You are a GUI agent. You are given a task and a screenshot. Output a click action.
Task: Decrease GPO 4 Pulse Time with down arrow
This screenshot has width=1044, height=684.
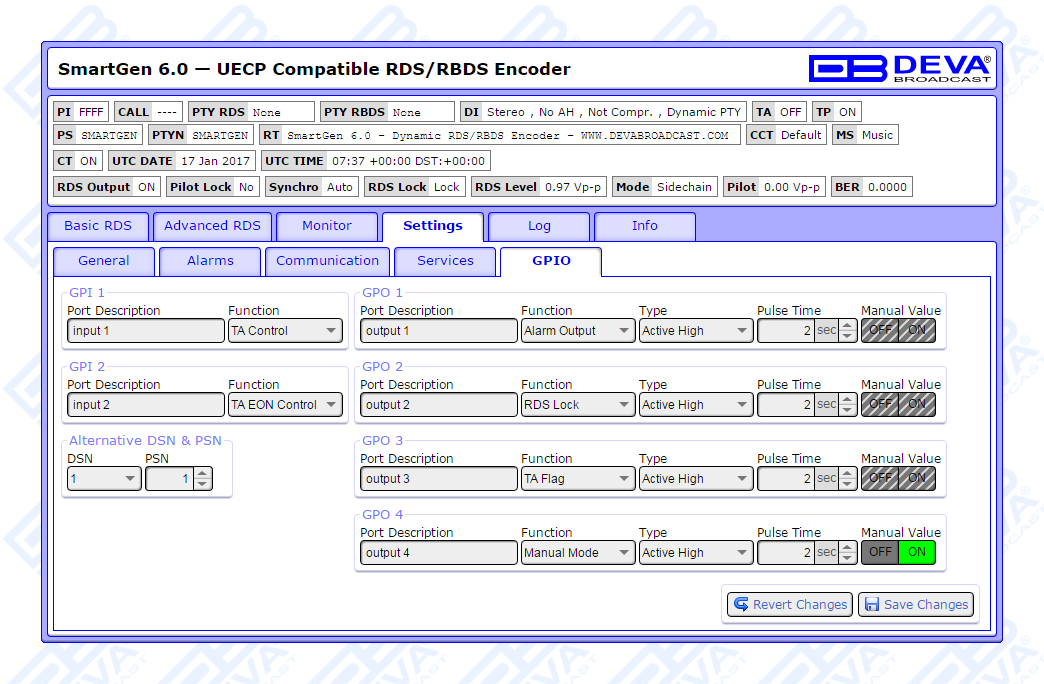848,558
